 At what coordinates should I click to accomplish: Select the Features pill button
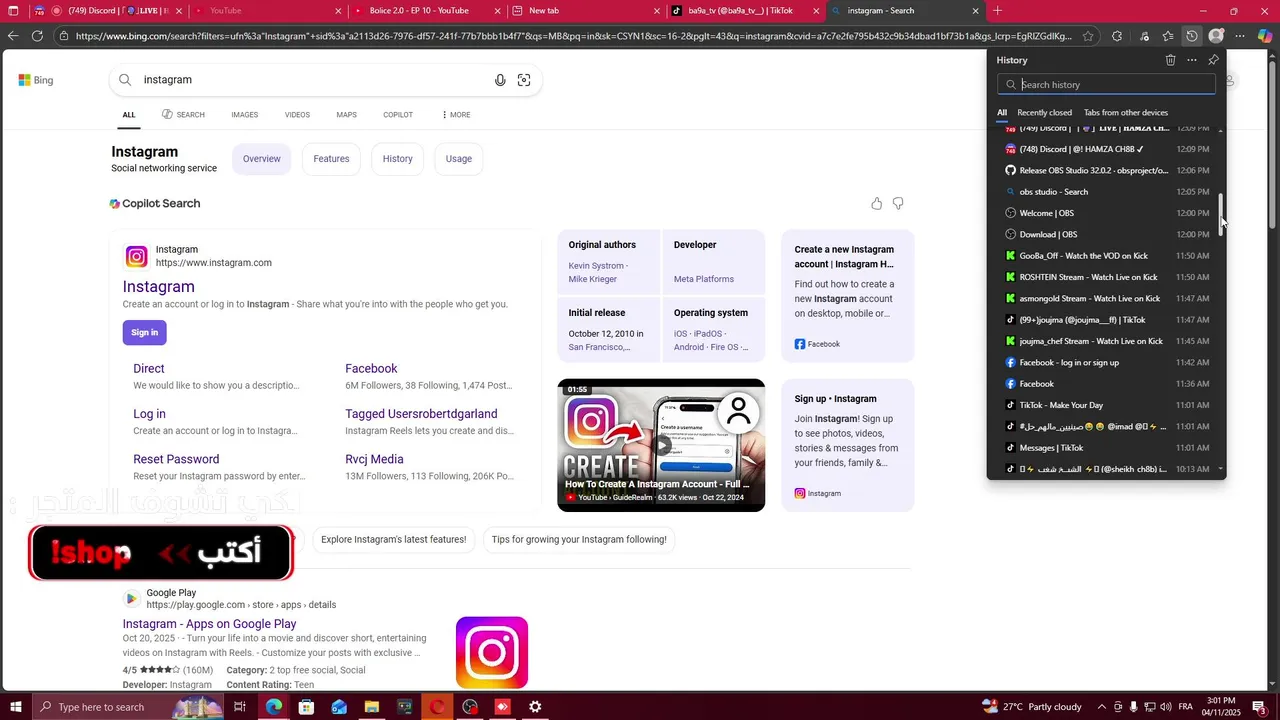click(x=331, y=159)
